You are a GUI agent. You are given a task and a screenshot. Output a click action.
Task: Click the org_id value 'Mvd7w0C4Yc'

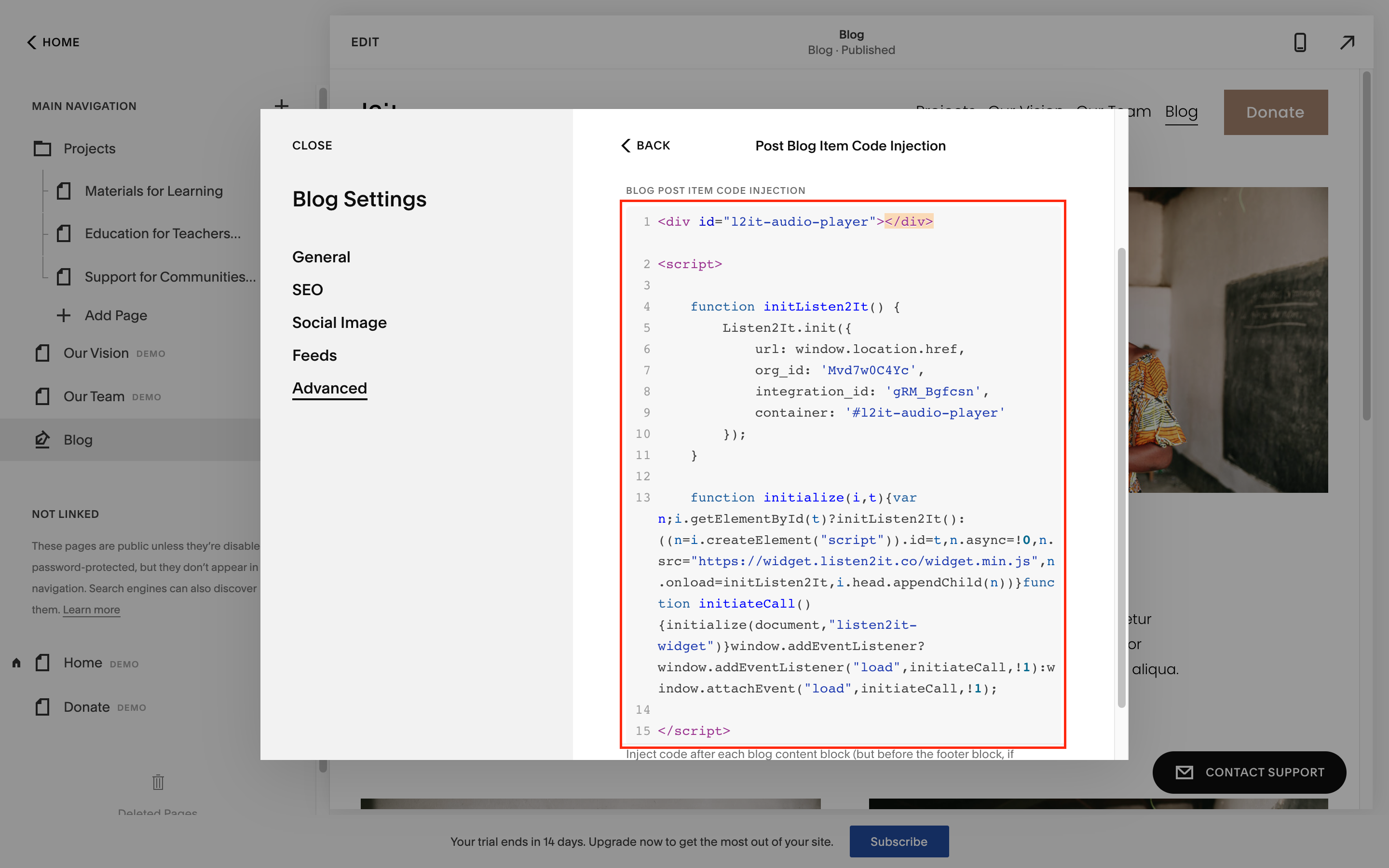pos(868,370)
